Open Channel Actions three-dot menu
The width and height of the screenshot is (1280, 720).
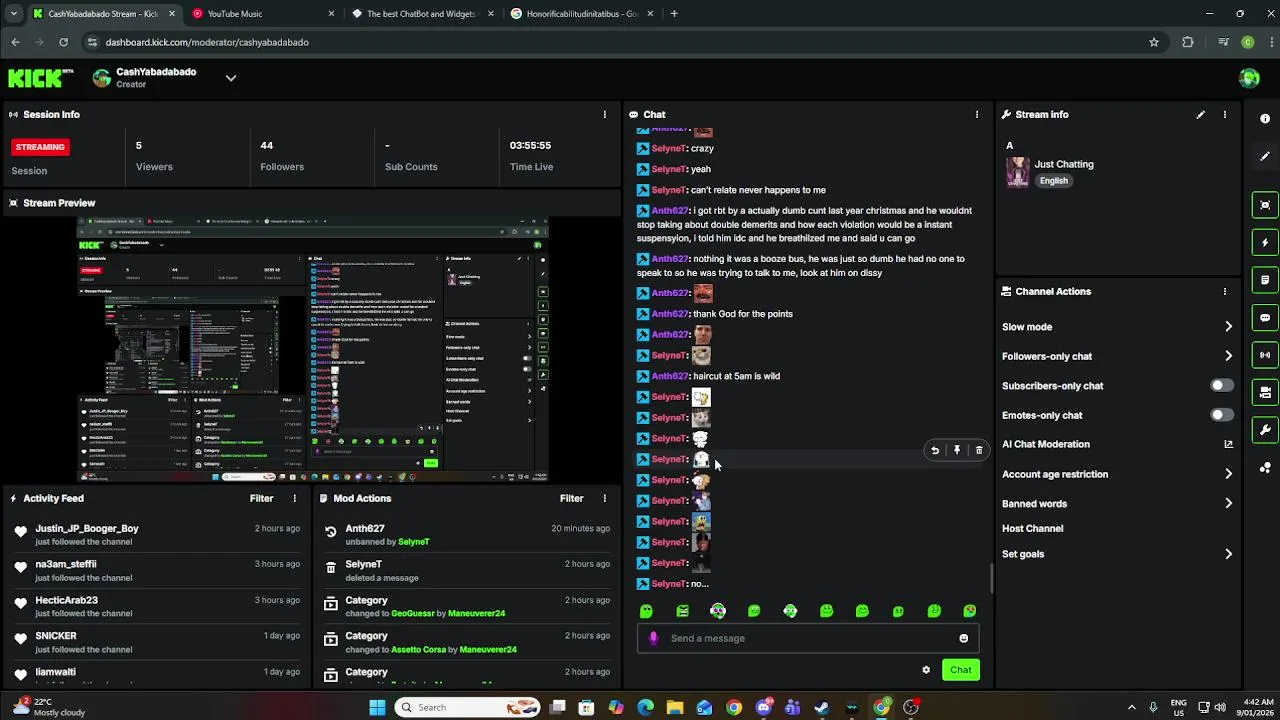[x=1225, y=291]
